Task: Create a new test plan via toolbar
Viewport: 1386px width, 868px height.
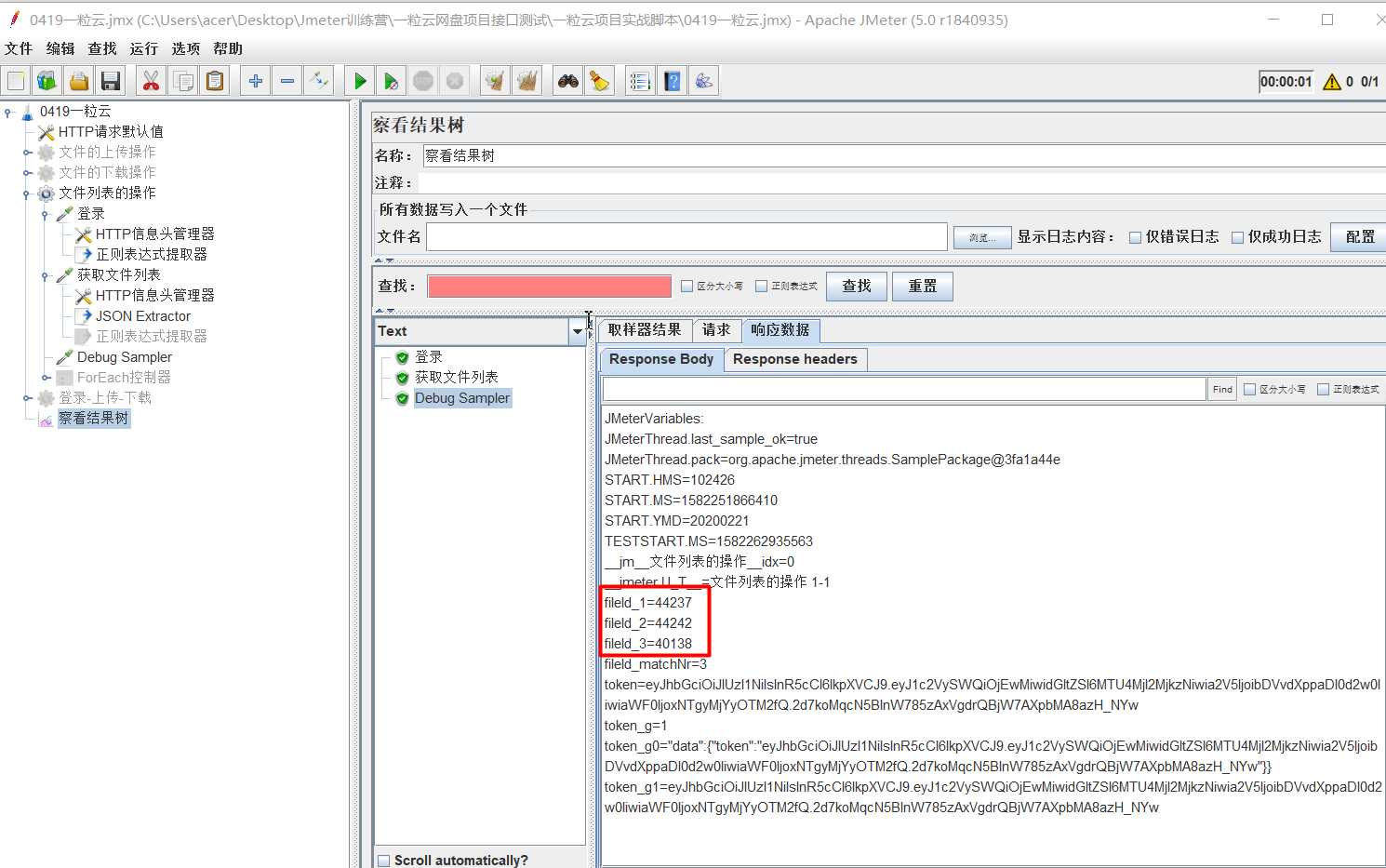Action: pyautogui.click(x=17, y=81)
